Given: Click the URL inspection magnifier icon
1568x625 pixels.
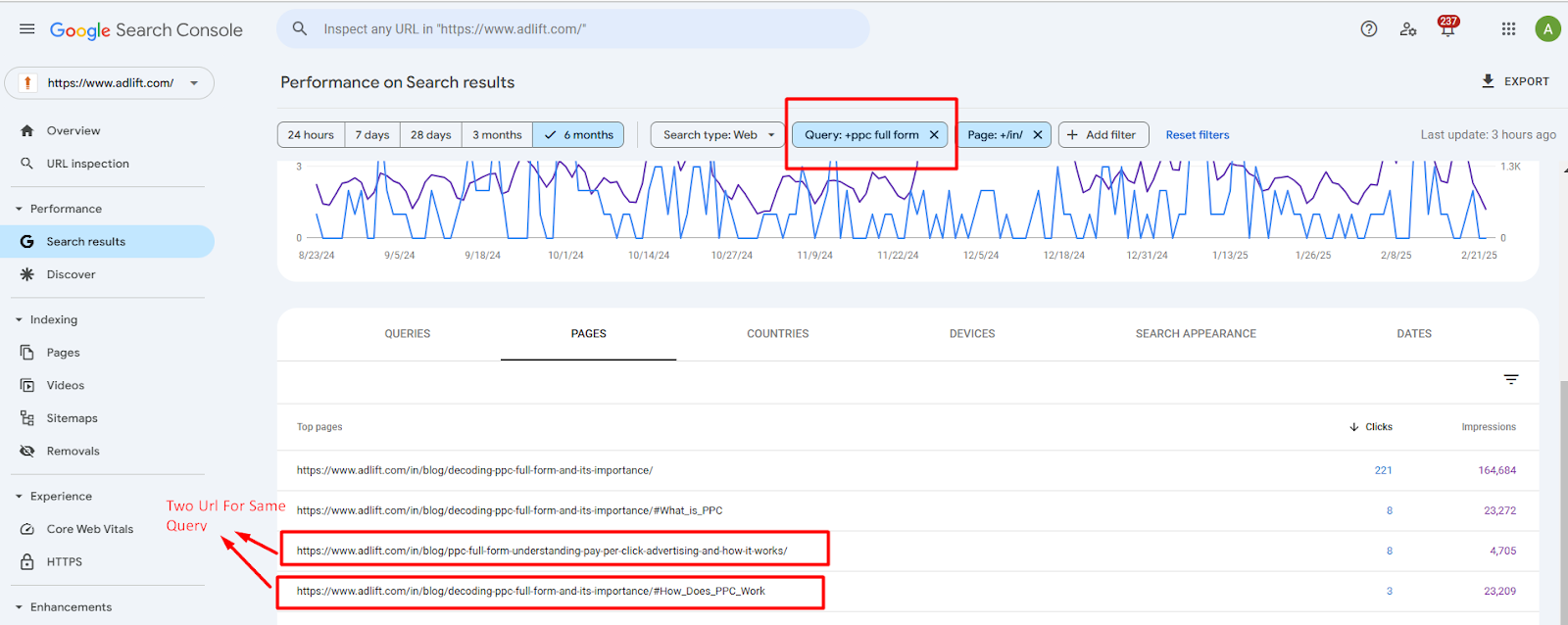Looking at the screenshot, I should (26, 164).
